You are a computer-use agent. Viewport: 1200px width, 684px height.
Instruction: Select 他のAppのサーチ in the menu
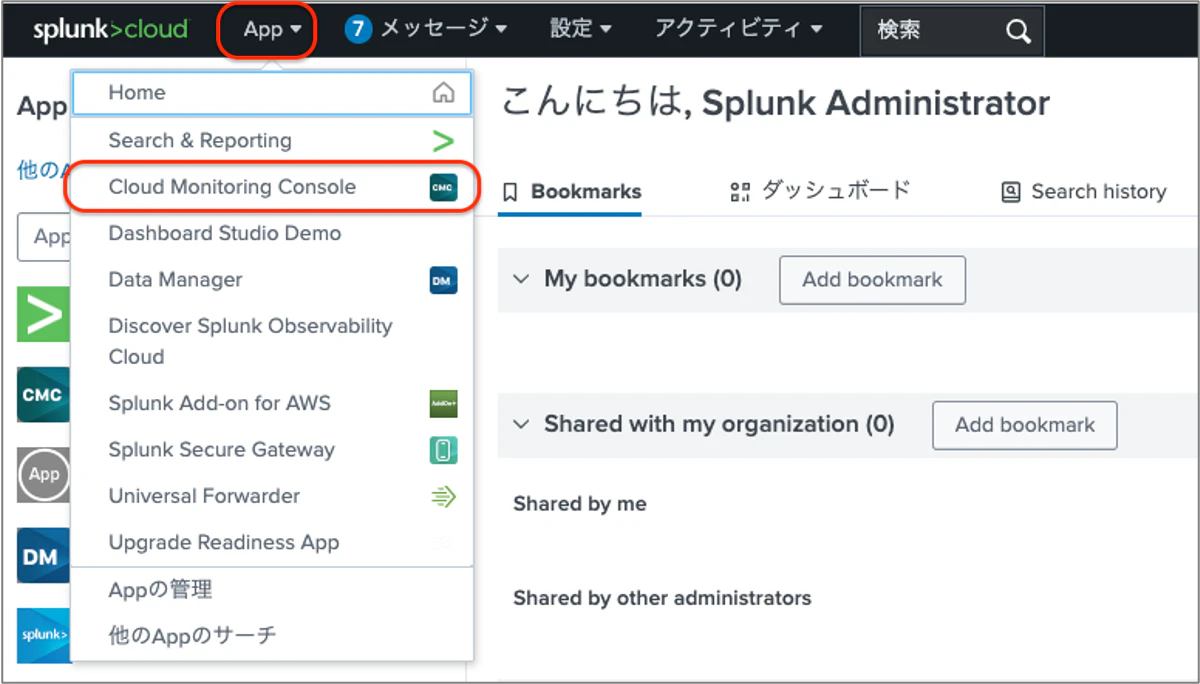click(272, 635)
